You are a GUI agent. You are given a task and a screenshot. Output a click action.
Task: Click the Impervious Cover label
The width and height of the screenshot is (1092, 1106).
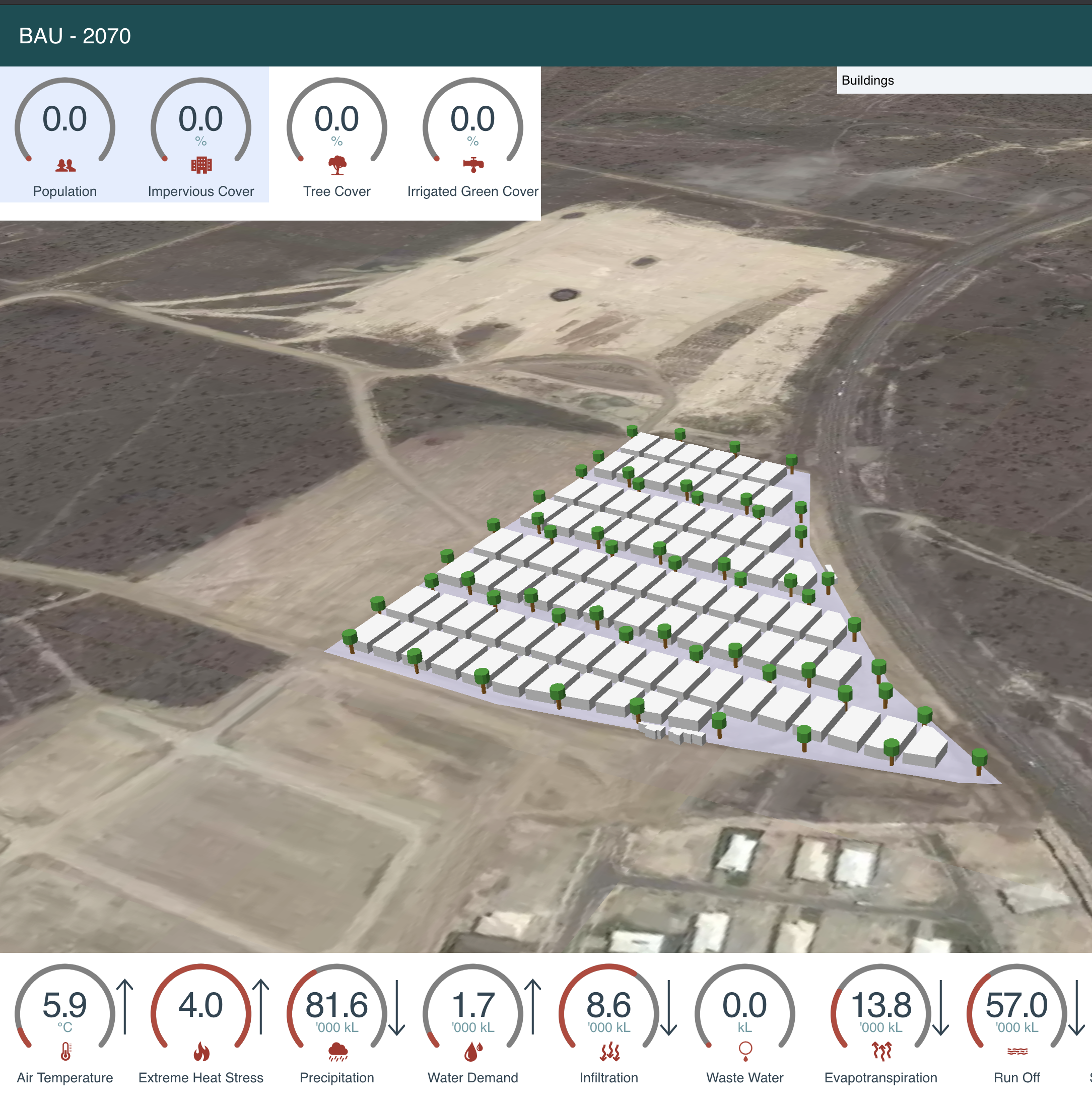pyautogui.click(x=201, y=191)
